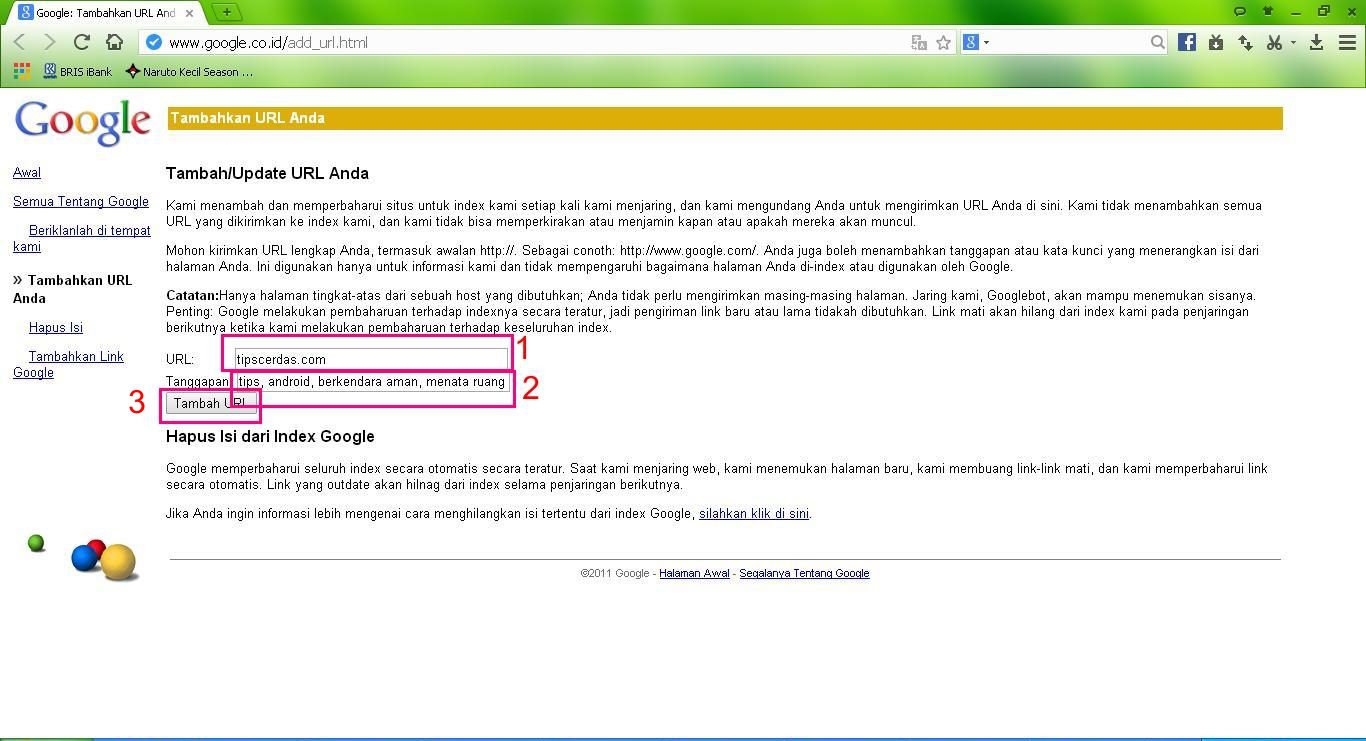Image resolution: width=1366 pixels, height=741 pixels.
Task: Click the up-down arrows sync icon
Action: [x=1245, y=42]
